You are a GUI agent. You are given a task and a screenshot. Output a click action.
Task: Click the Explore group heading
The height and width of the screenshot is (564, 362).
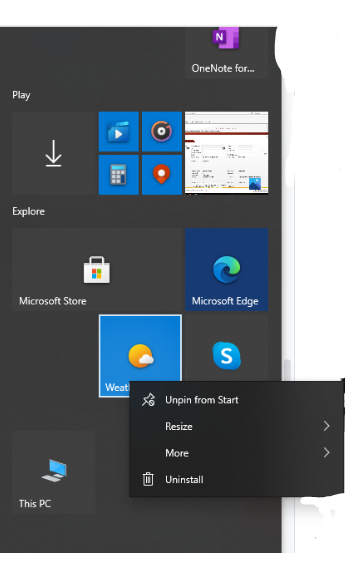click(28, 211)
